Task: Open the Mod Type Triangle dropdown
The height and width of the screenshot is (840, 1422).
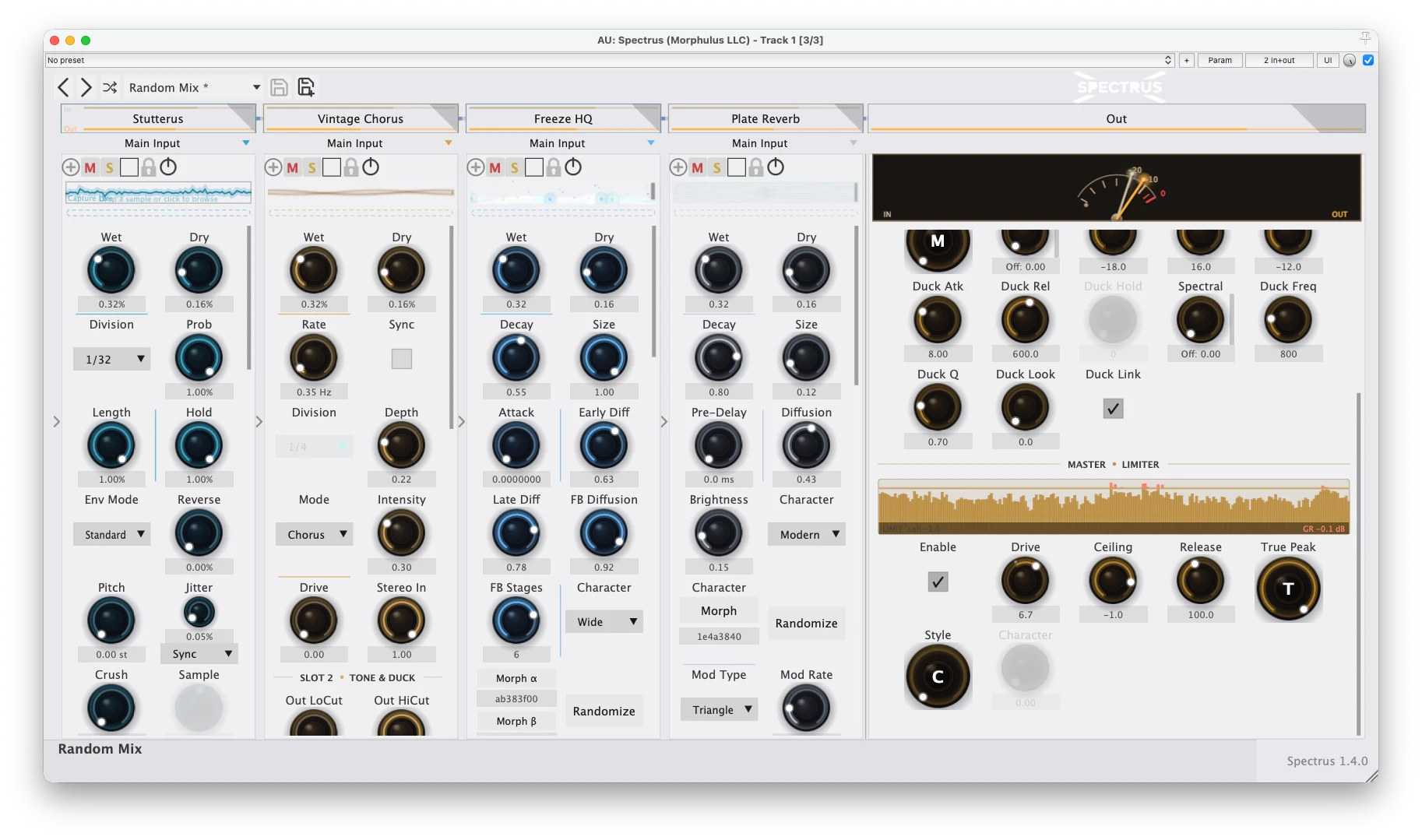Action: point(720,710)
